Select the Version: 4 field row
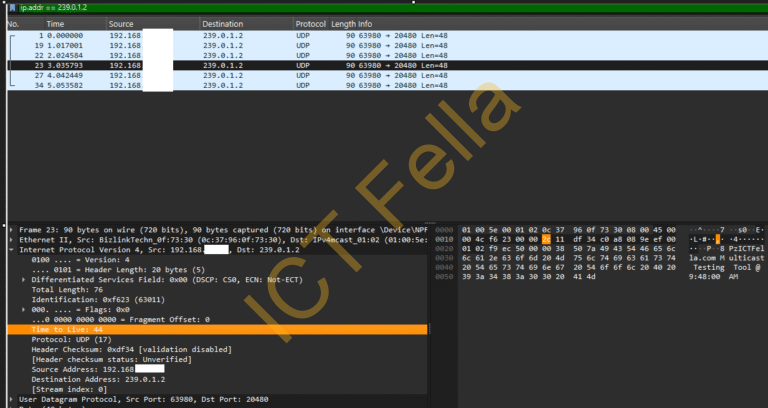 (x=217, y=260)
